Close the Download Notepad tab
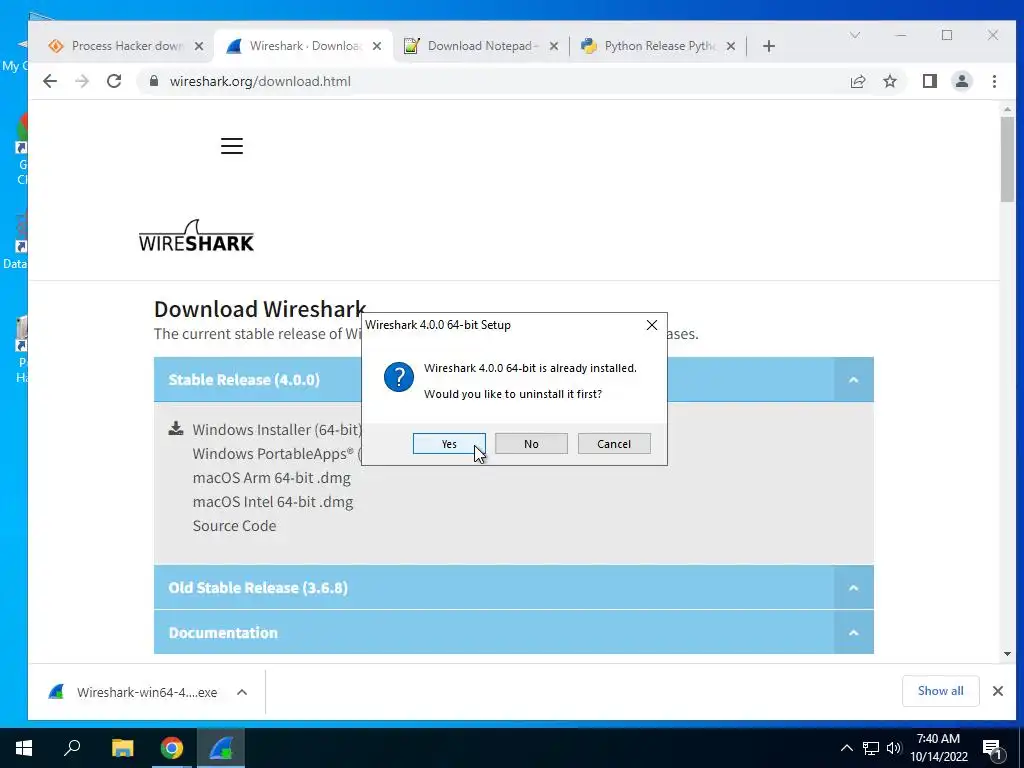Image resolution: width=1024 pixels, height=768 pixels. click(554, 46)
